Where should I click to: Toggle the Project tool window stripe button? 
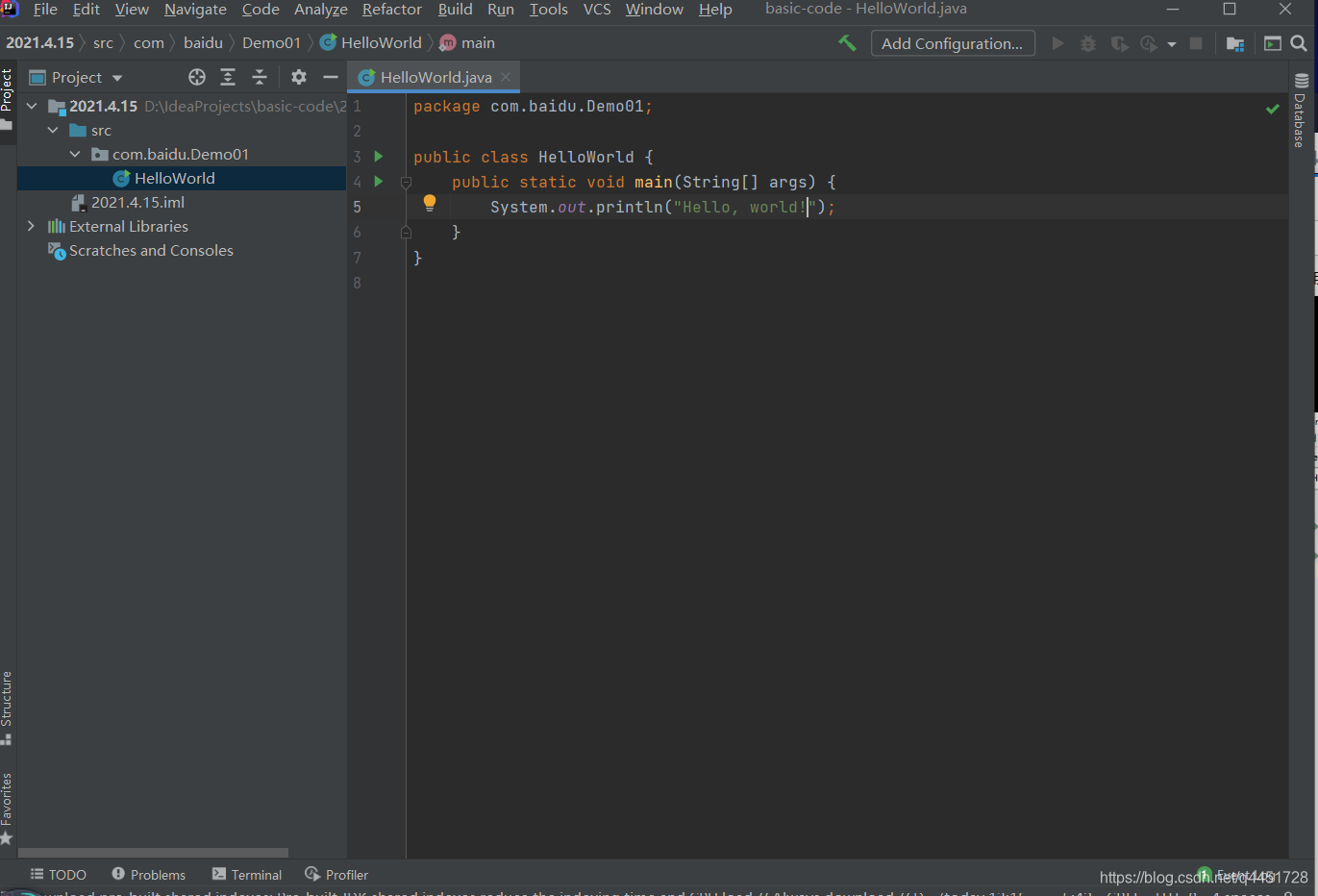pyautogui.click(x=7, y=99)
